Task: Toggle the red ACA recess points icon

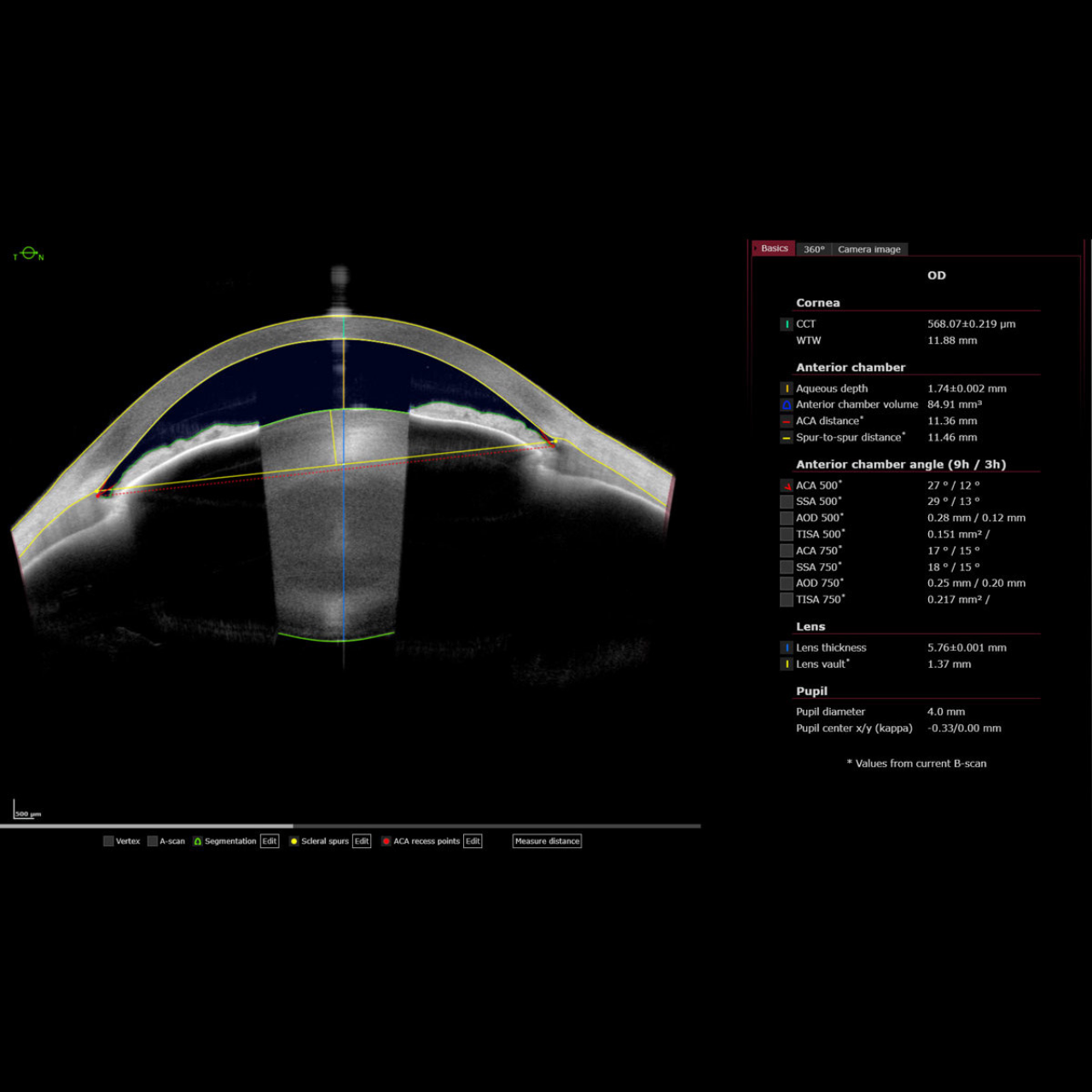Action: click(x=386, y=841)
